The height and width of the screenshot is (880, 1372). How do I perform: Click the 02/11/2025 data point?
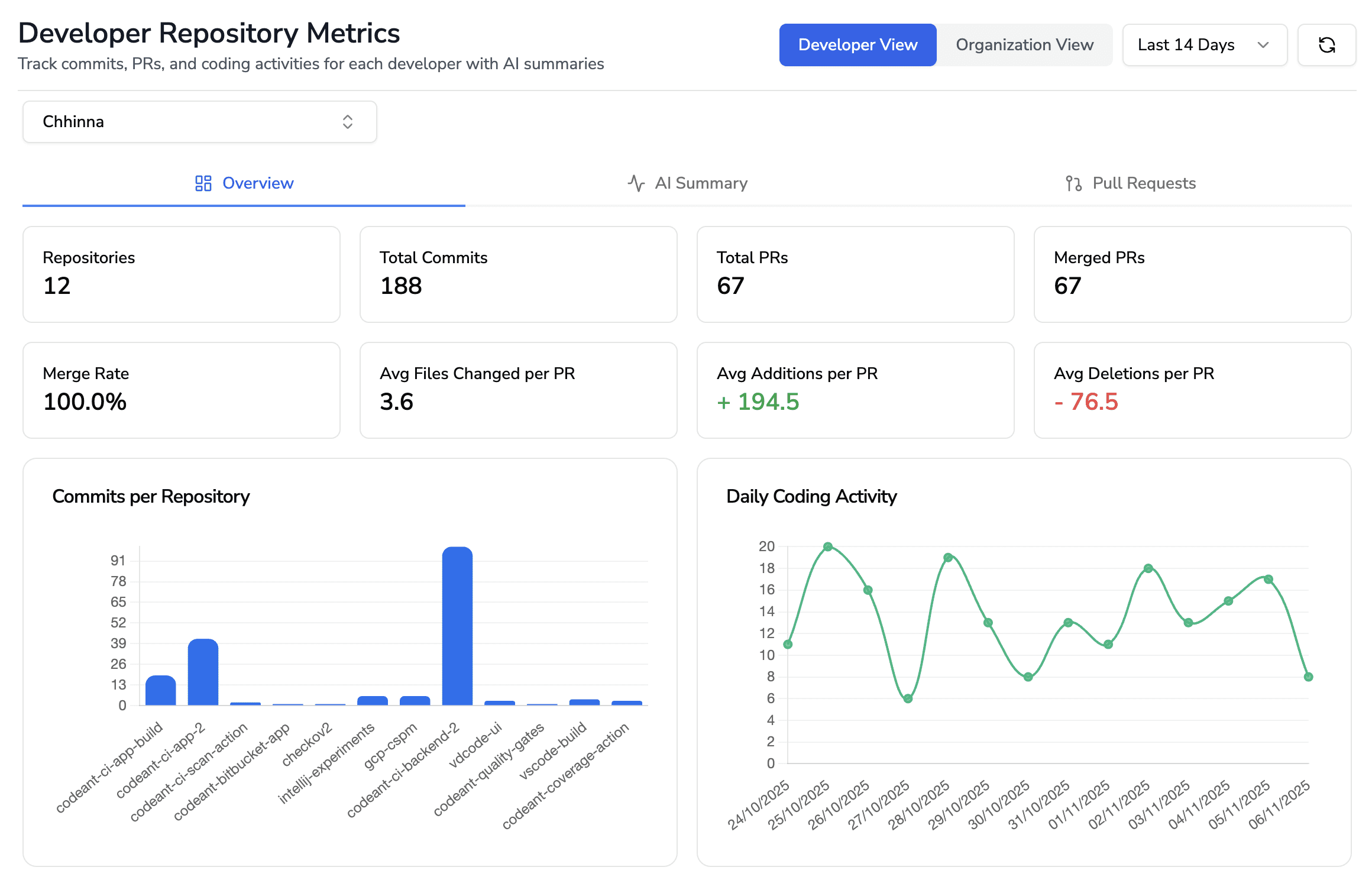click(1148, 568)
